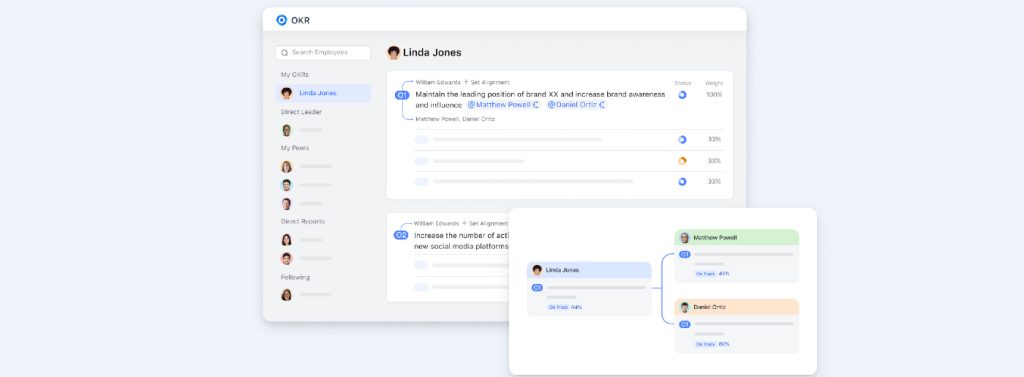1024x377 pixels.
Task: Click Linda Jones avatar in page header
Action: coord(393,53)
